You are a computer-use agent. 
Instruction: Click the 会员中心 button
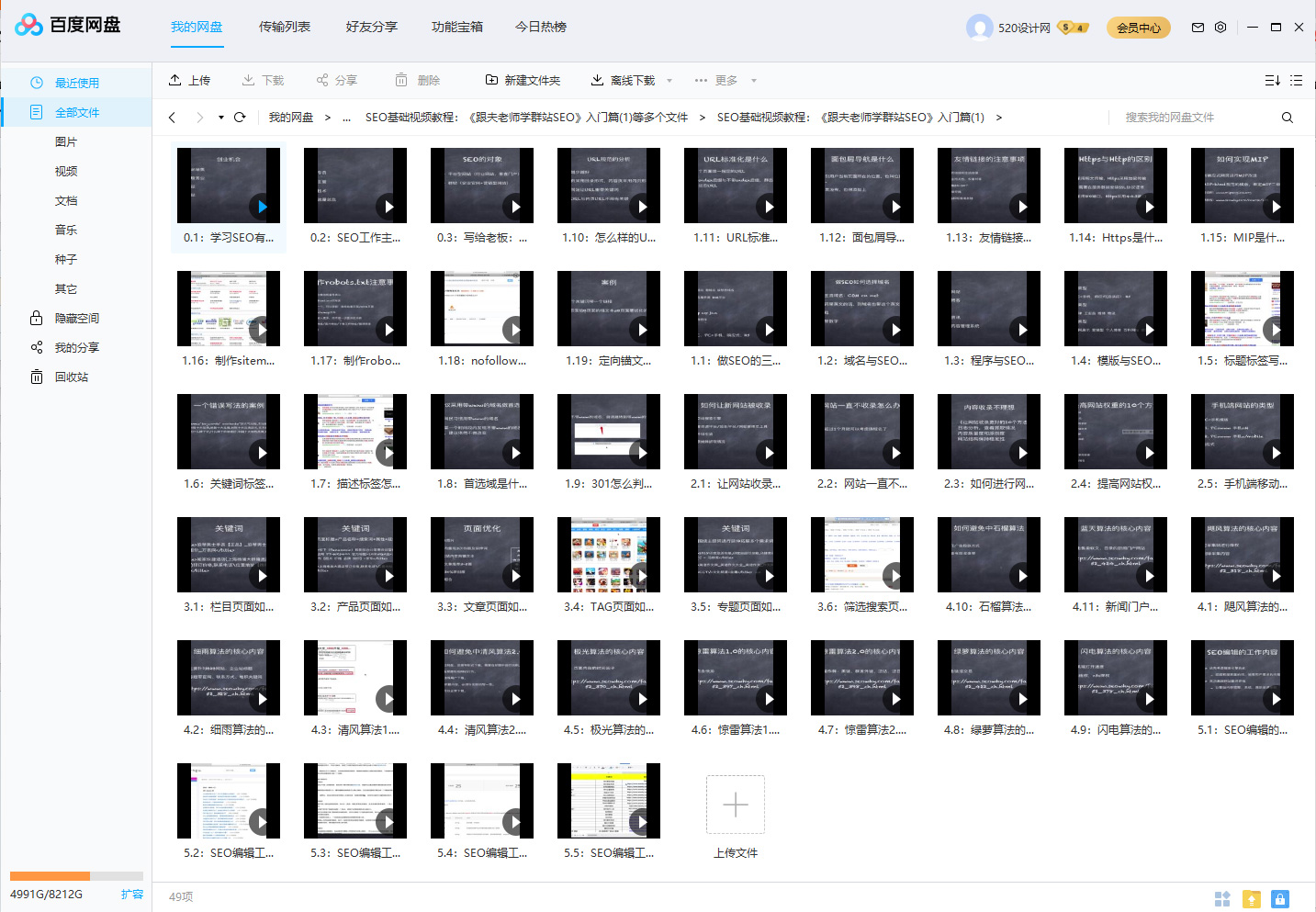pyautogui.click(x=1139, y=28)
